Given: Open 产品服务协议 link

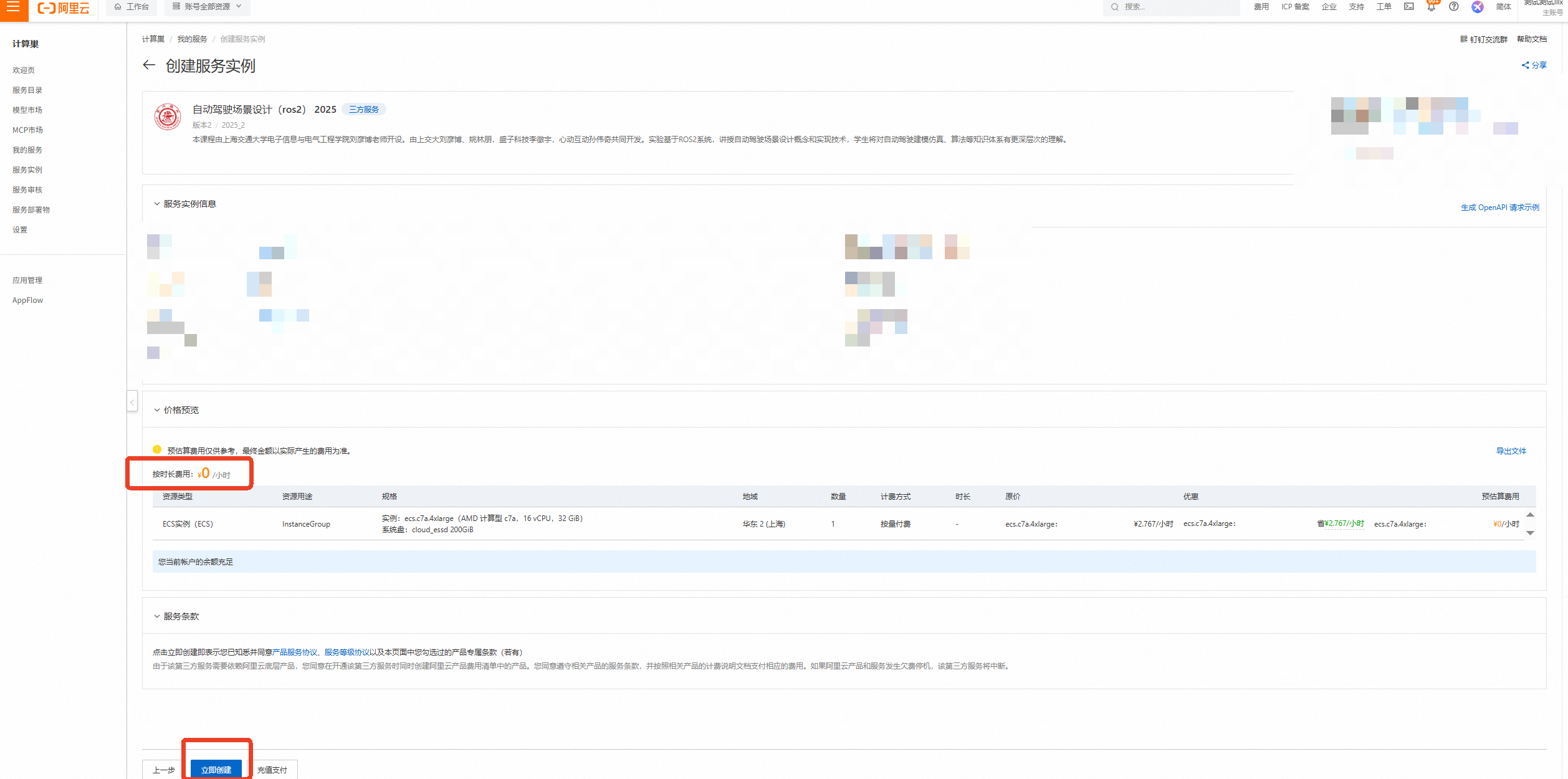Looking at the screenshot, I should [x=295, y=652].
